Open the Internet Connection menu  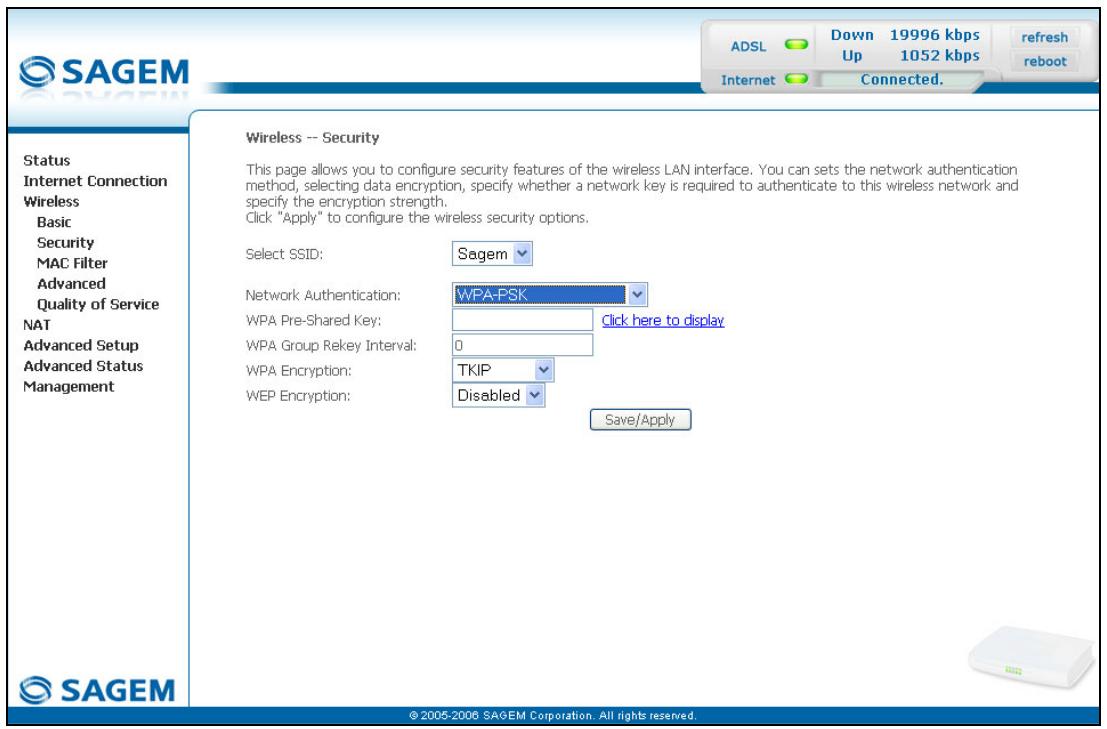(95, 181)
